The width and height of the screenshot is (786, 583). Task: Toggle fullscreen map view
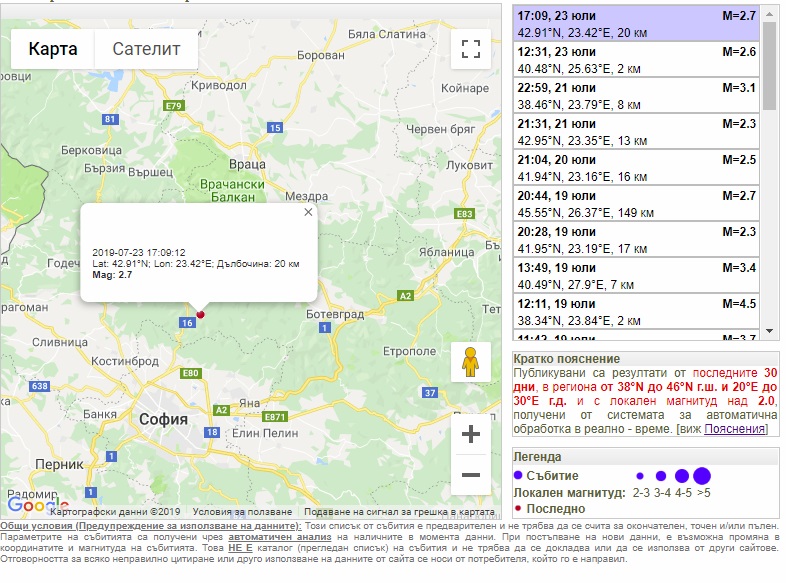(471, 49)
